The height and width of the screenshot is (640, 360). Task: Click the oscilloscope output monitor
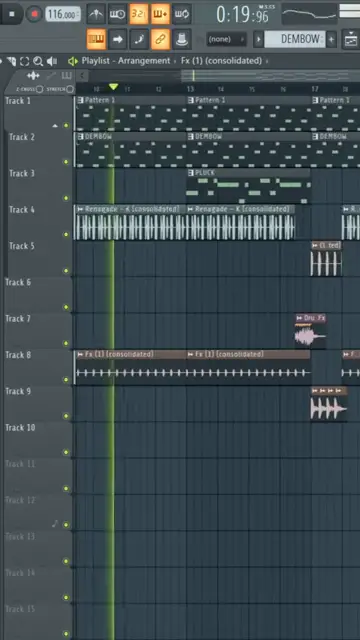pyautogui.click(x=309, y=14)
